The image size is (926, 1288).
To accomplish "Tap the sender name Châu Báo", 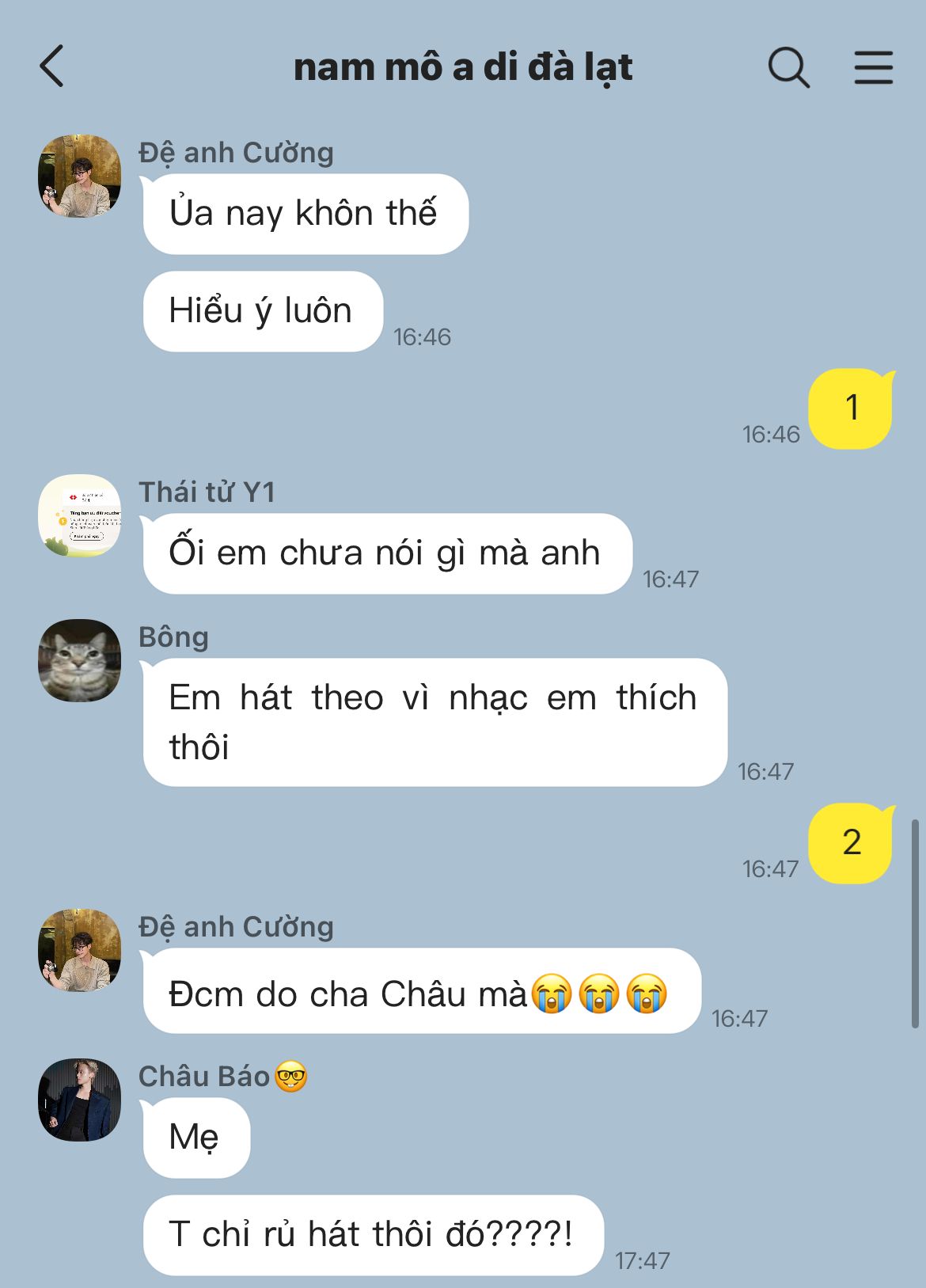I will coord(204,1077).
